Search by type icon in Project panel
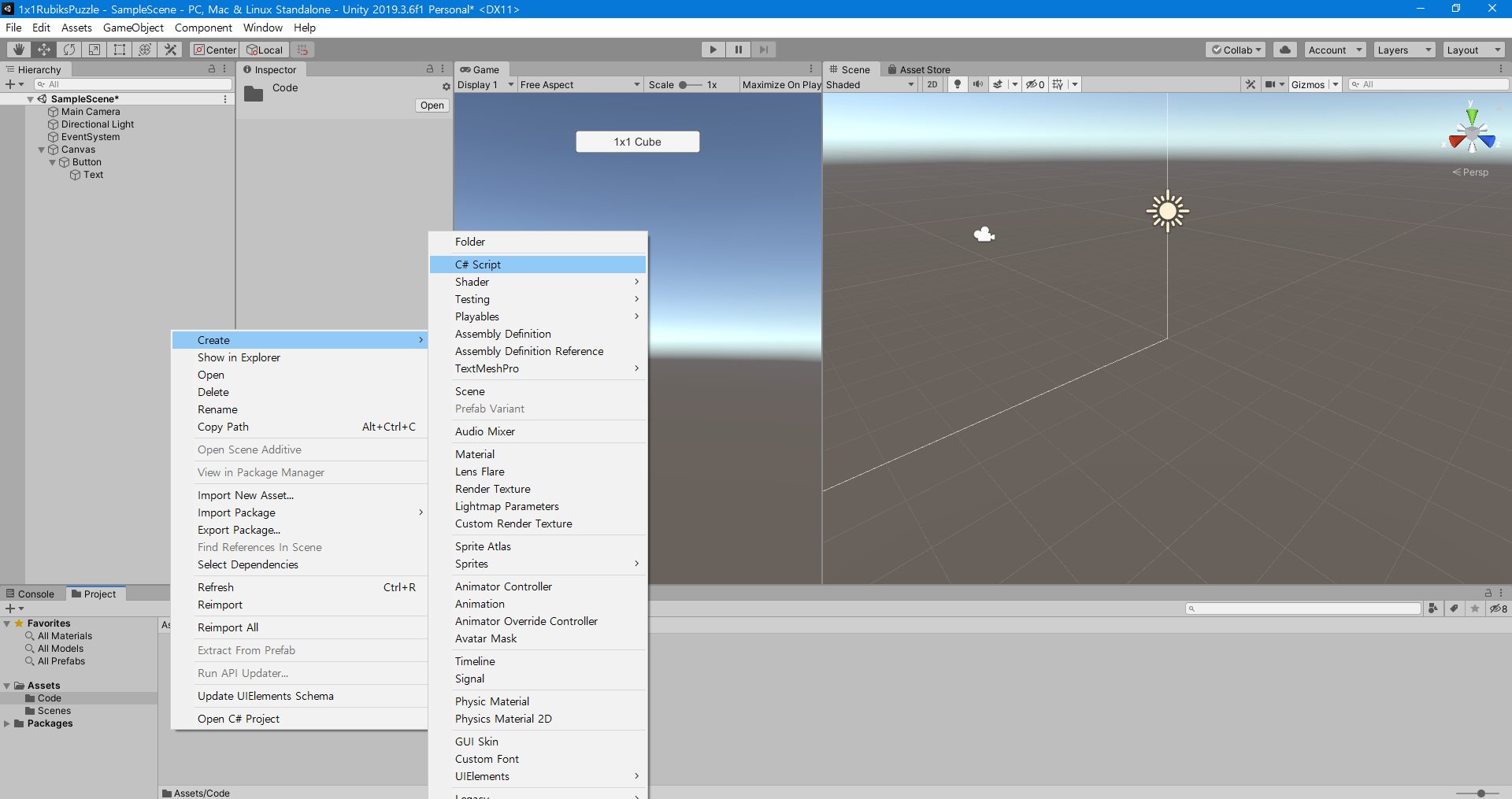The height and width of the screenshot is (799, 1512). click(x=1433, y=608)
